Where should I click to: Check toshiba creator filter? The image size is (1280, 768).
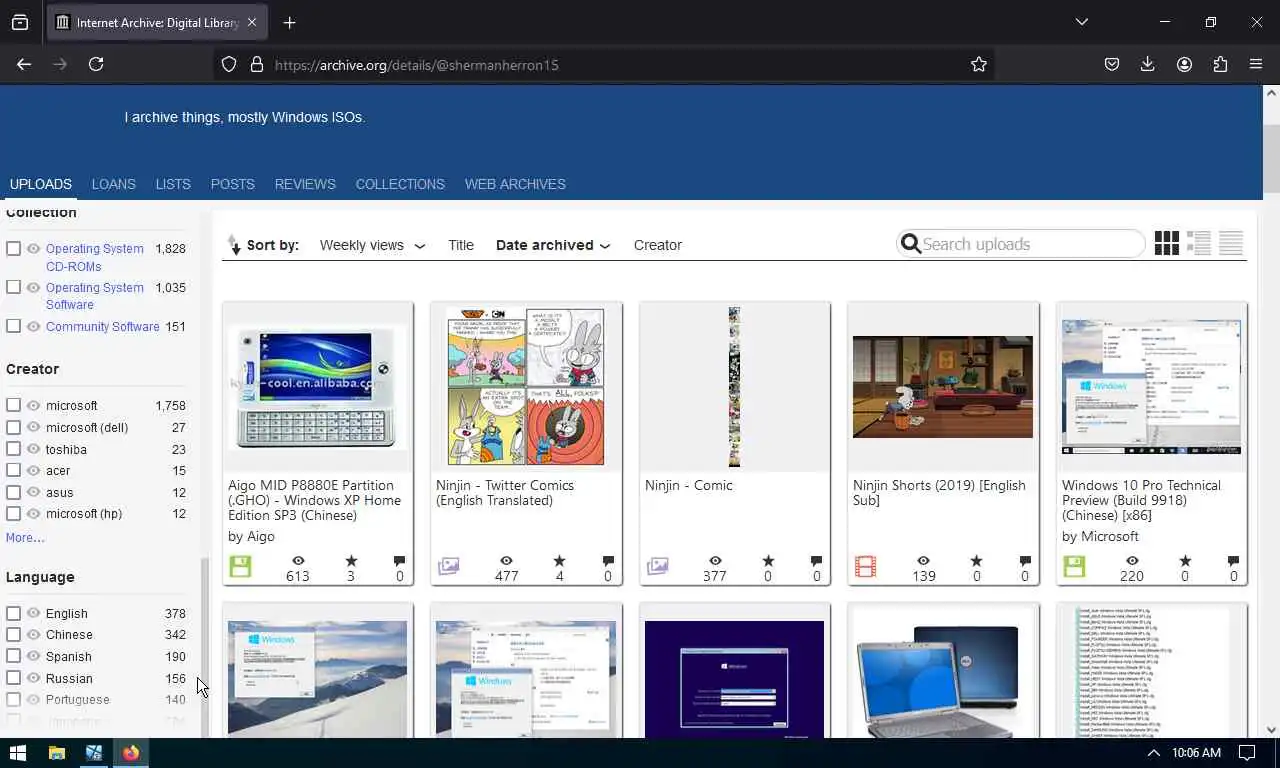(x=14, y=449)
